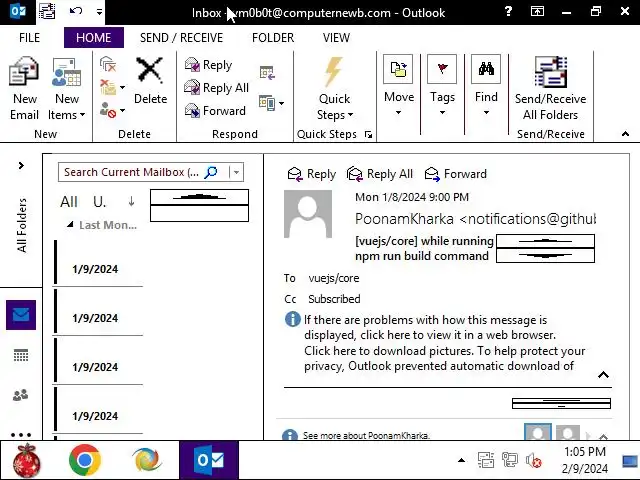Switch to the FOLDER tab
The height and width of the screenshot is (480, 640).
tap(273, 38)
